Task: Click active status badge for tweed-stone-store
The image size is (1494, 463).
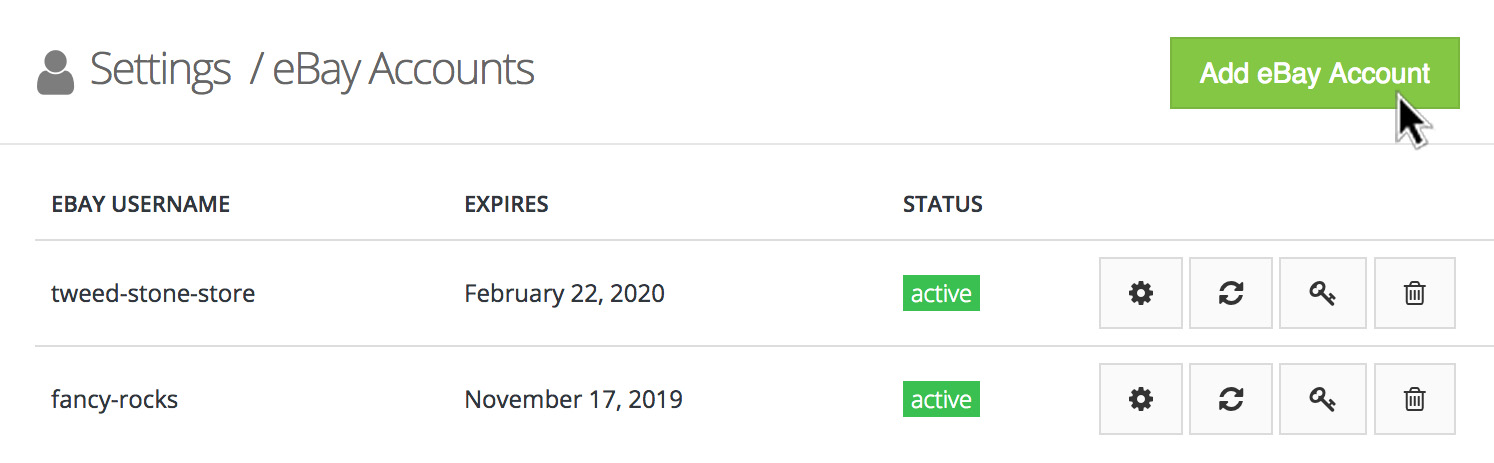Action: click(941, 294)
